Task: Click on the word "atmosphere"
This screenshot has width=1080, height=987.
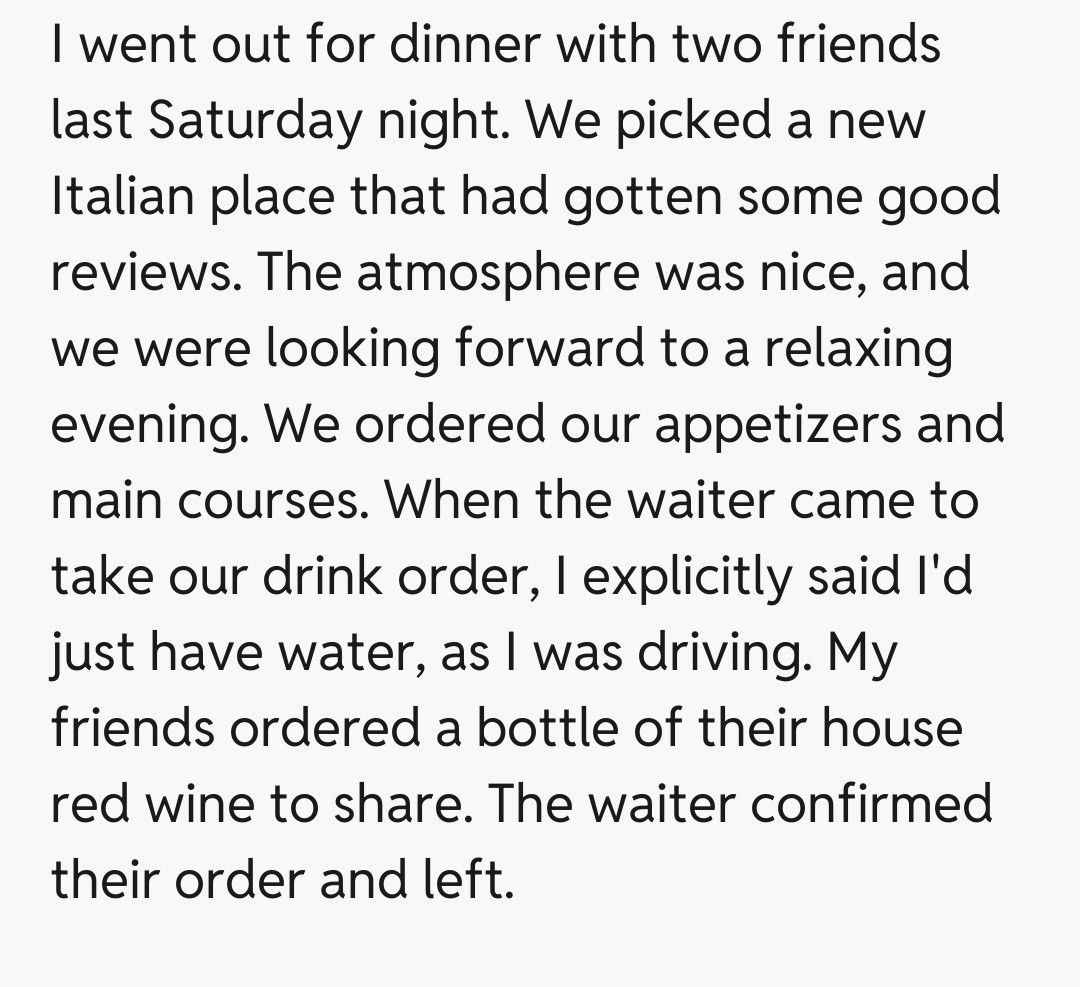Action: coord(497,274)
